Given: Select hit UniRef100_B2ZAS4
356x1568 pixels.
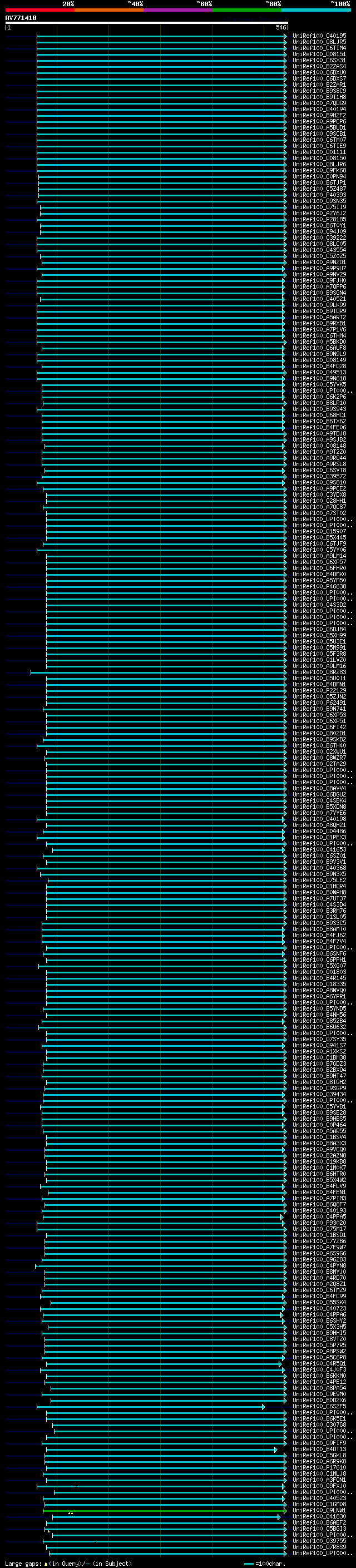Looking at the screenshot, I should click(x=319, y=66).
